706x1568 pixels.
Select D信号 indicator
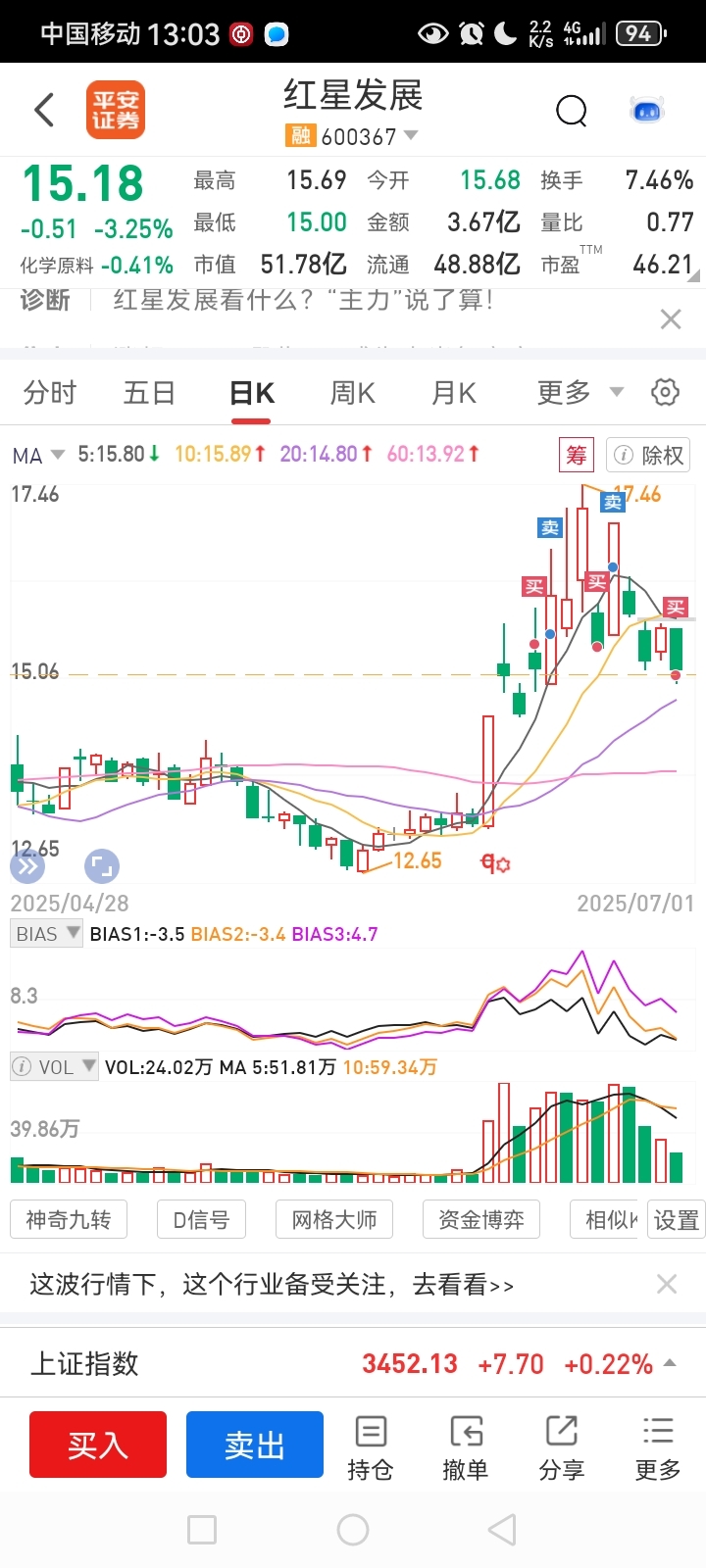[x=201, y=1220]
